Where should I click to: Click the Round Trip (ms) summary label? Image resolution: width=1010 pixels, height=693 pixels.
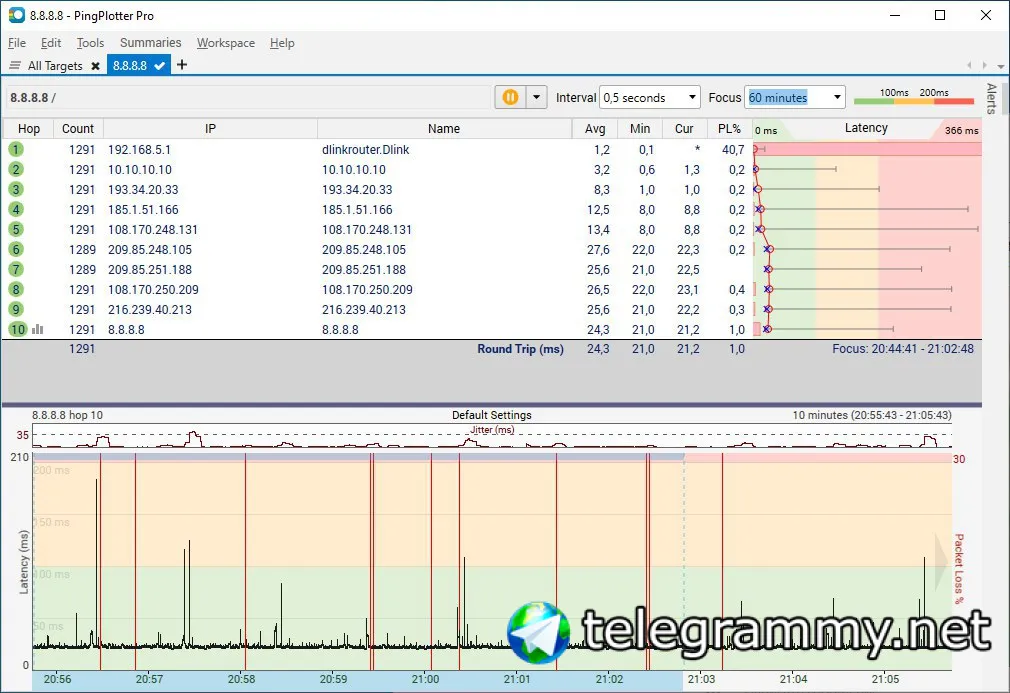point(520,348)
